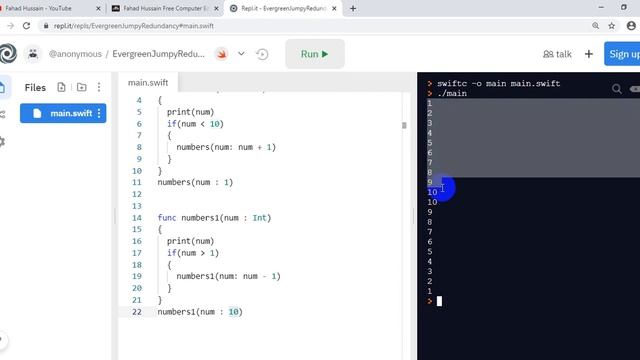
Task: Click the ./main console line
Action: [452, 93]
